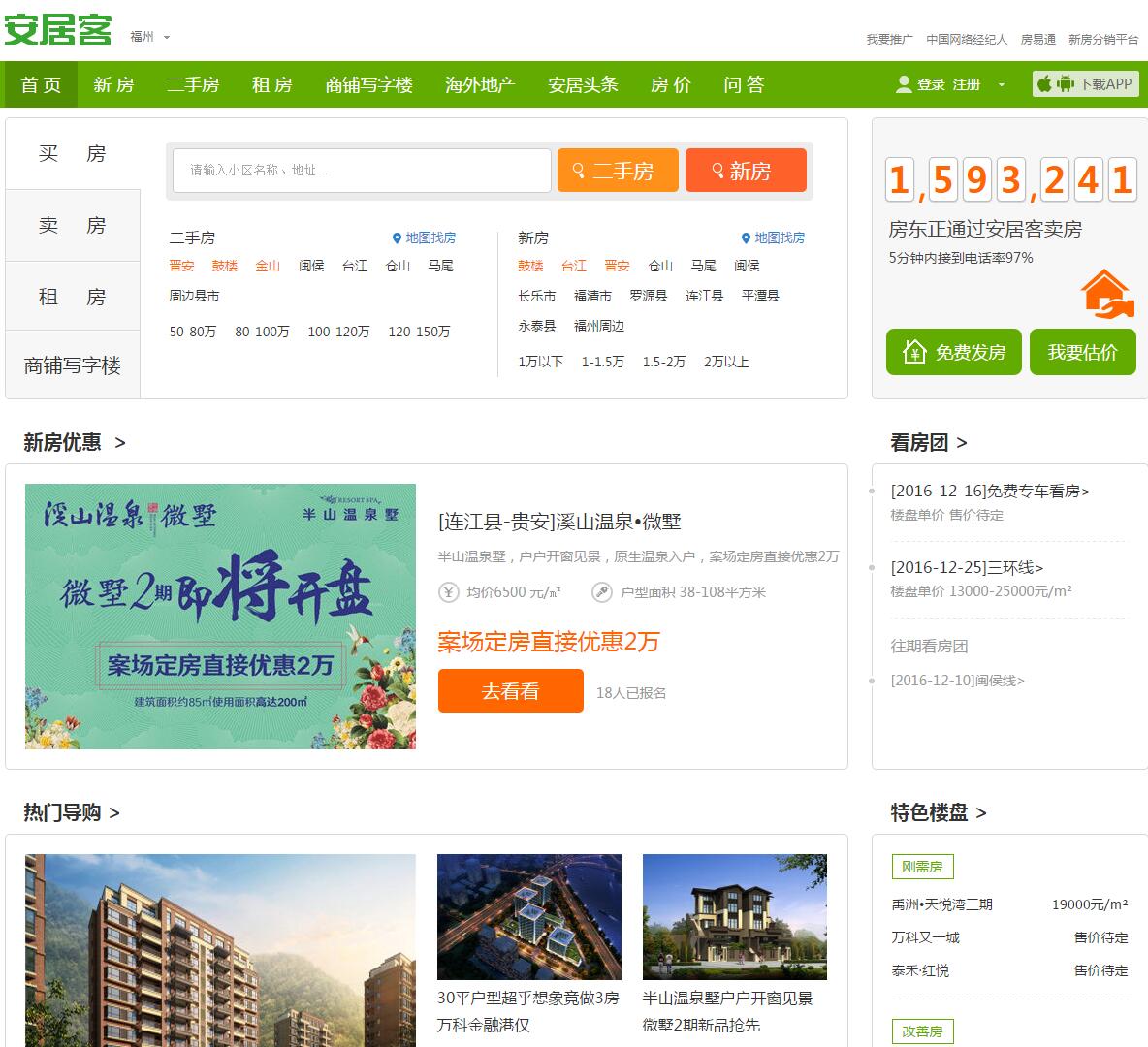
Task: Open the 新房 navigation tab
Action: click(x=113, y=85)
